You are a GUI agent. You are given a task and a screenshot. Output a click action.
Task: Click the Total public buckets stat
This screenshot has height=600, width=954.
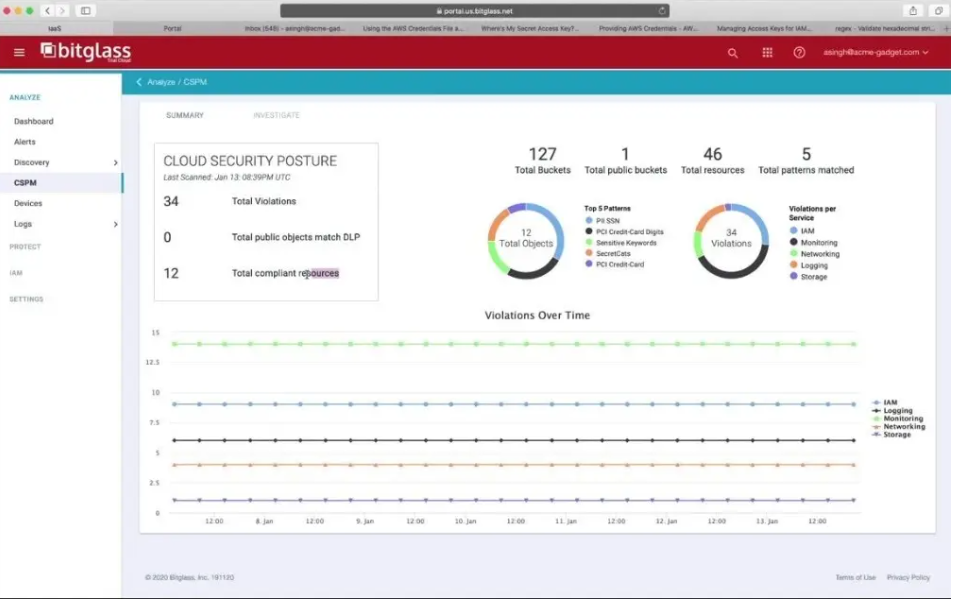point(625,161)
